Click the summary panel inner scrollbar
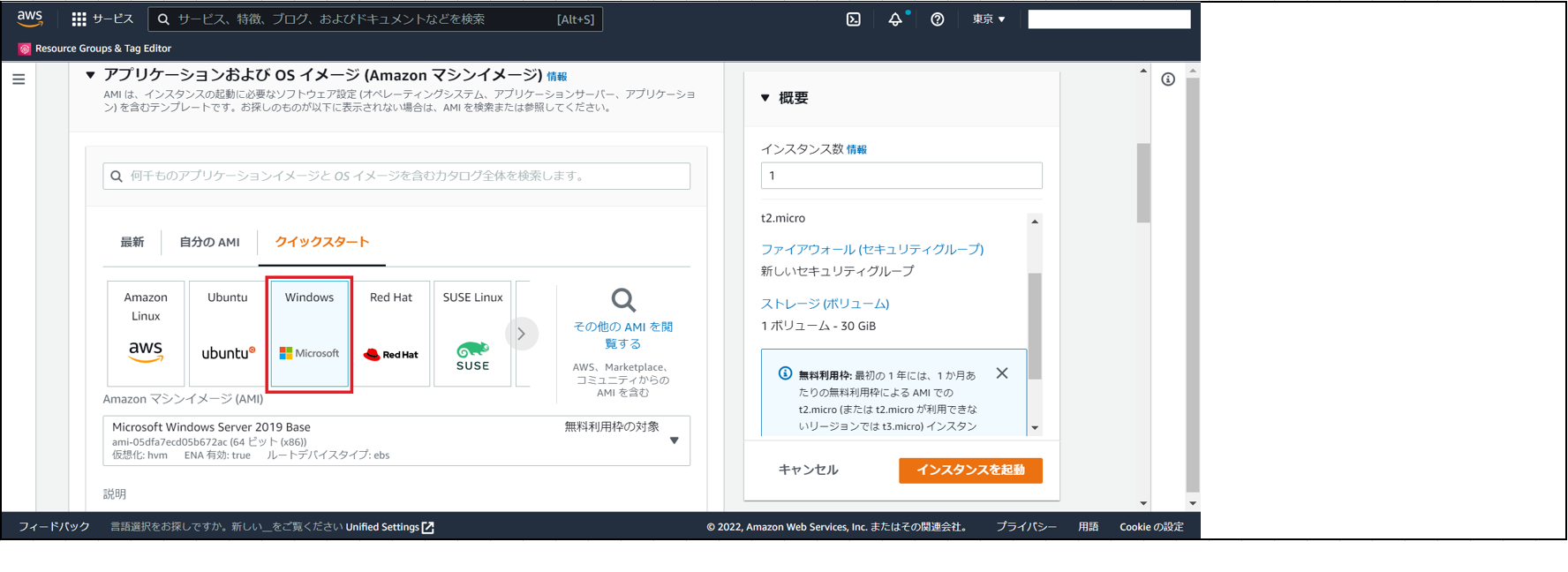Viewport: 1568px width, 572px height. (x=1035, y=325)
